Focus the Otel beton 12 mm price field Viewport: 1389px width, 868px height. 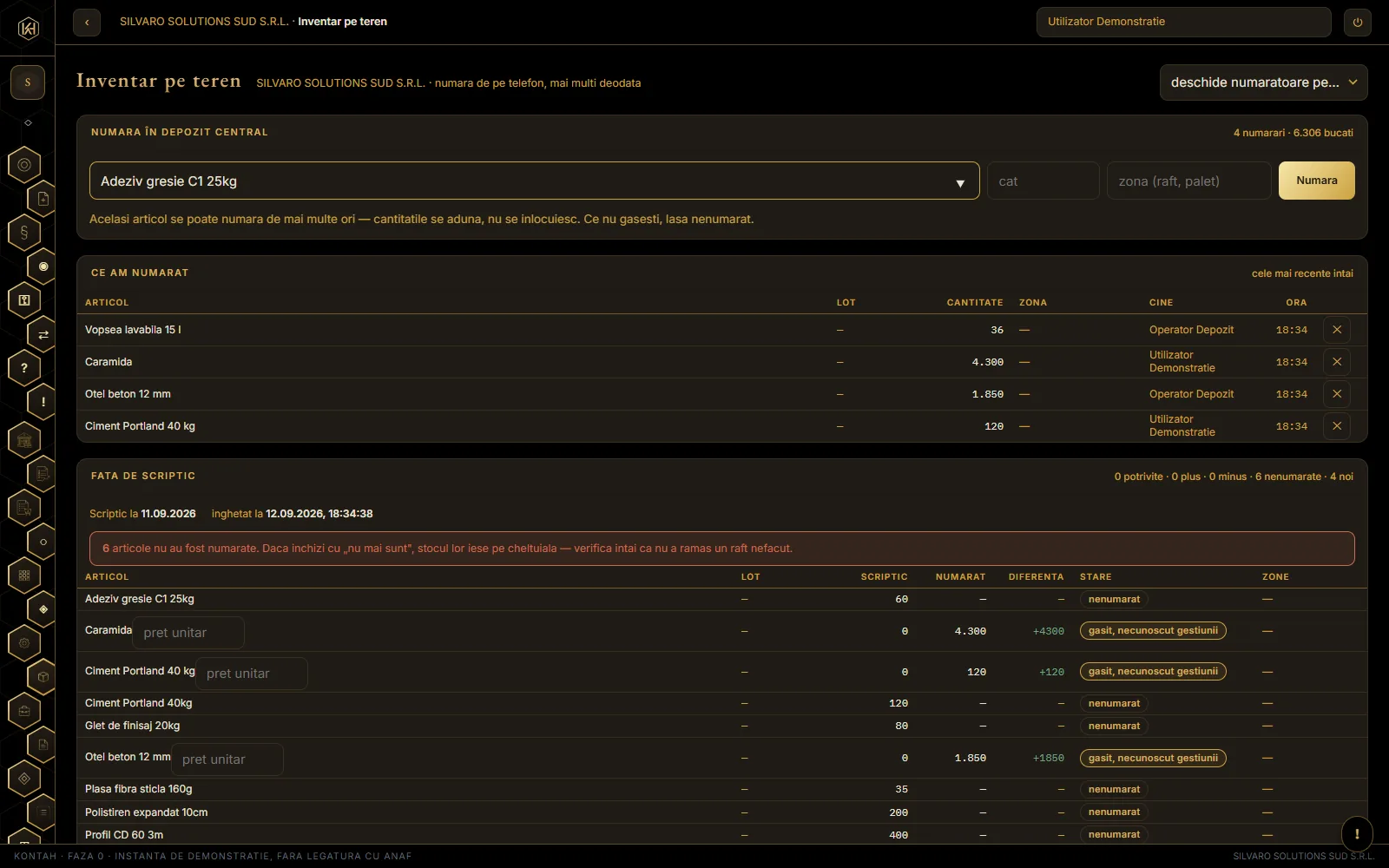pos(227,759)
